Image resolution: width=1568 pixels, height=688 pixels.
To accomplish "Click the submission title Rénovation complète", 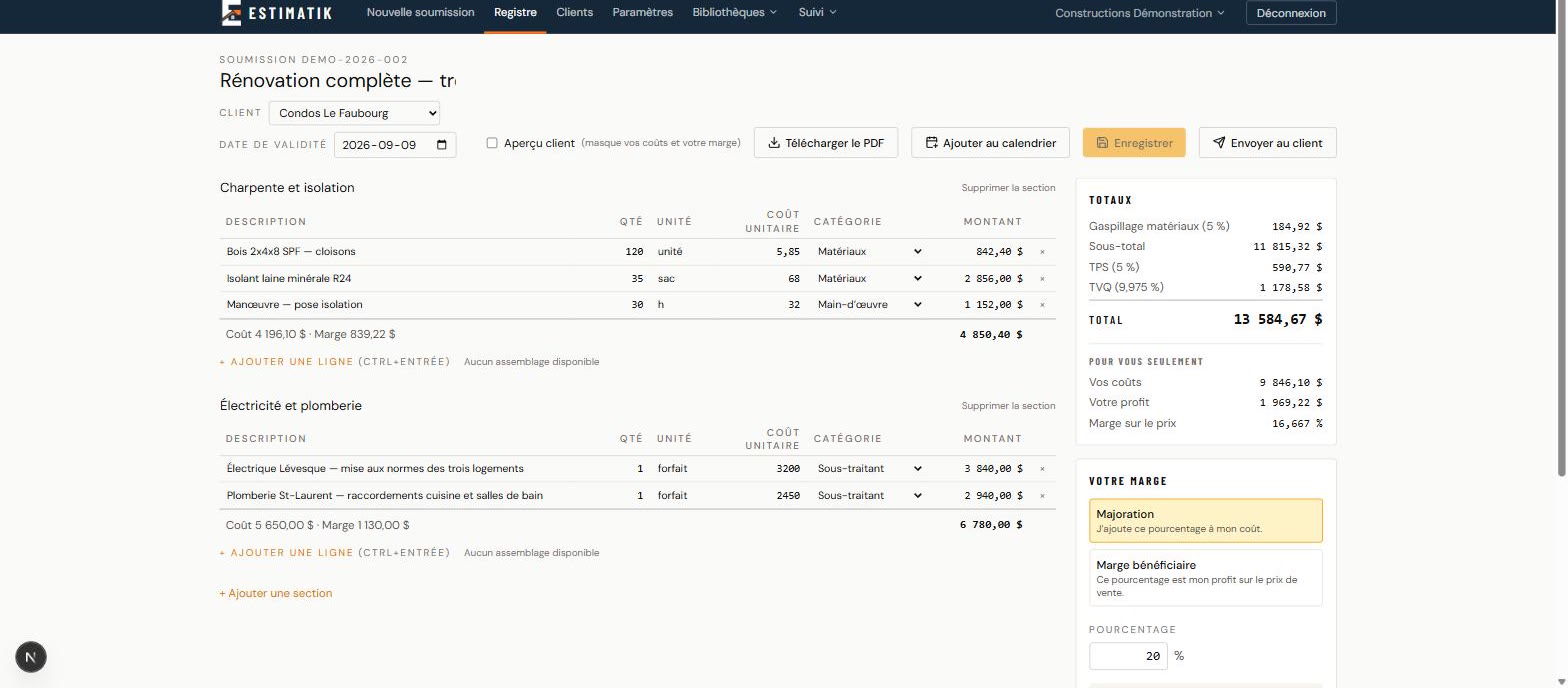I will (x=338, y=81).
